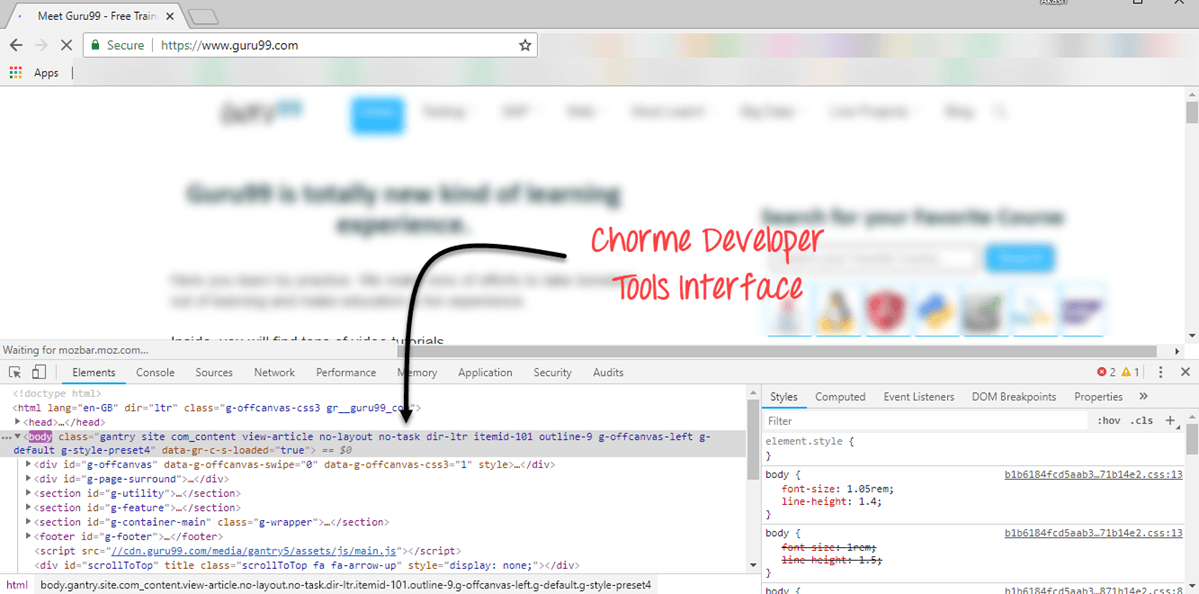1199x594 pixels.
Task: Select the Network panel tab
Action: [274, 372]
